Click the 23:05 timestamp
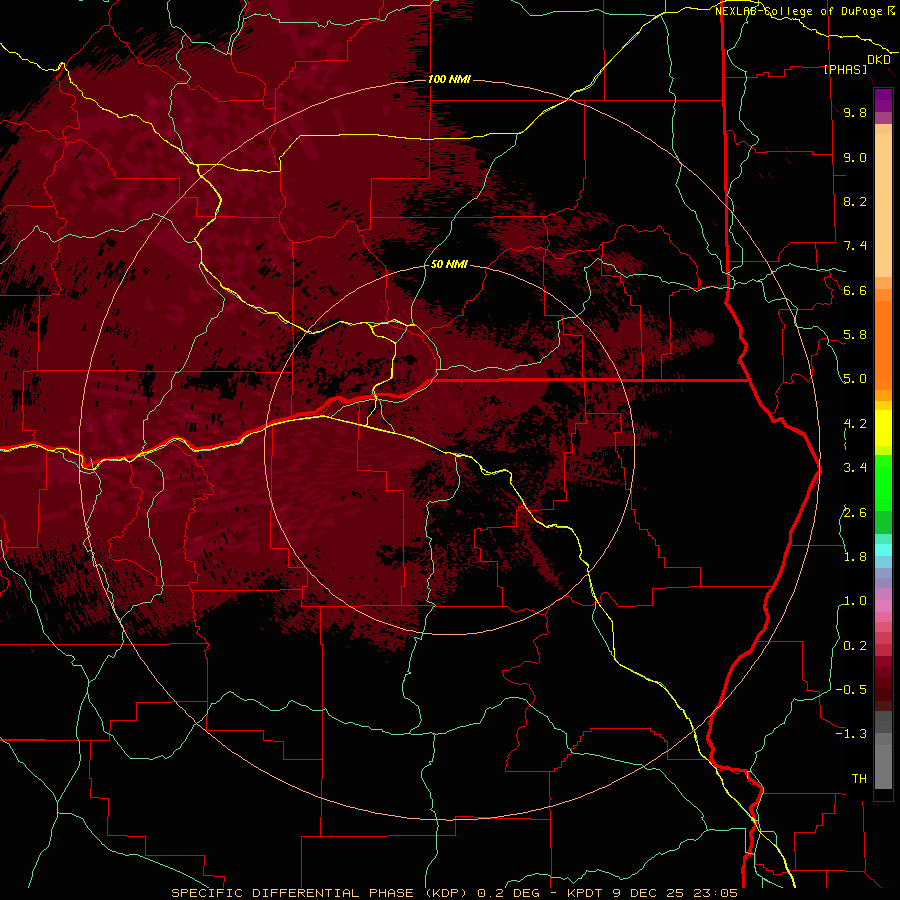This screenshot has height=900, width=900. [714, 893]
